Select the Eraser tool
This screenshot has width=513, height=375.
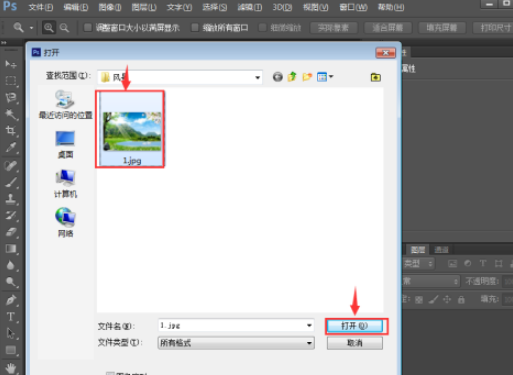coord(11,232)
